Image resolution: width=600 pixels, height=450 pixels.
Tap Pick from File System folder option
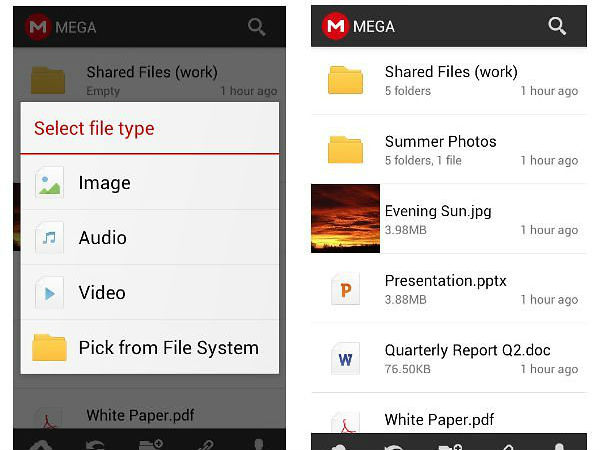[150, 348]
